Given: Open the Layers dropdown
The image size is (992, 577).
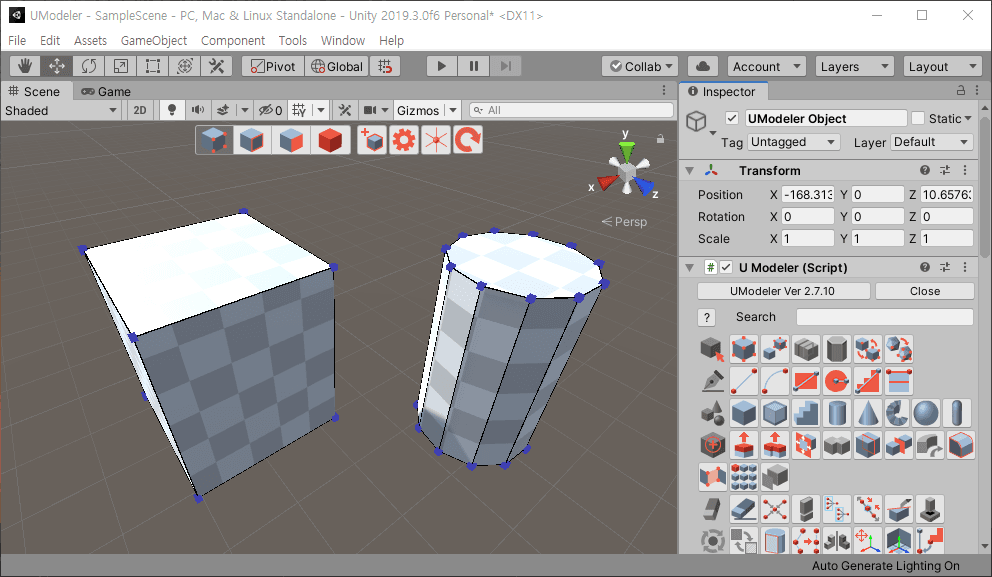Looking at the screenshot, I should pos(854,66).
